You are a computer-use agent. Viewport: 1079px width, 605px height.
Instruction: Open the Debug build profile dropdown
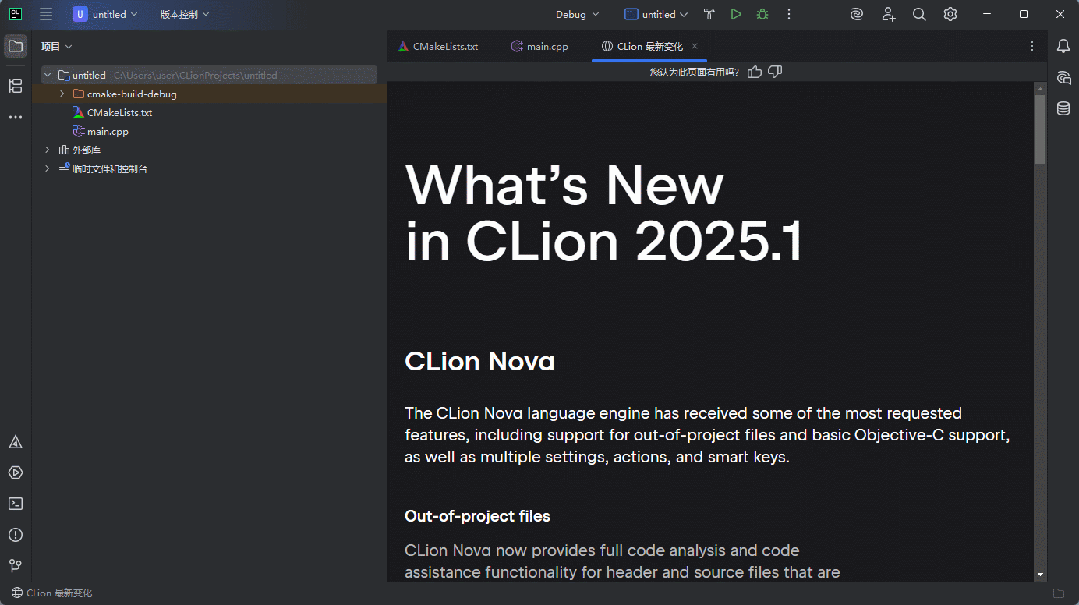pos(577,14)
